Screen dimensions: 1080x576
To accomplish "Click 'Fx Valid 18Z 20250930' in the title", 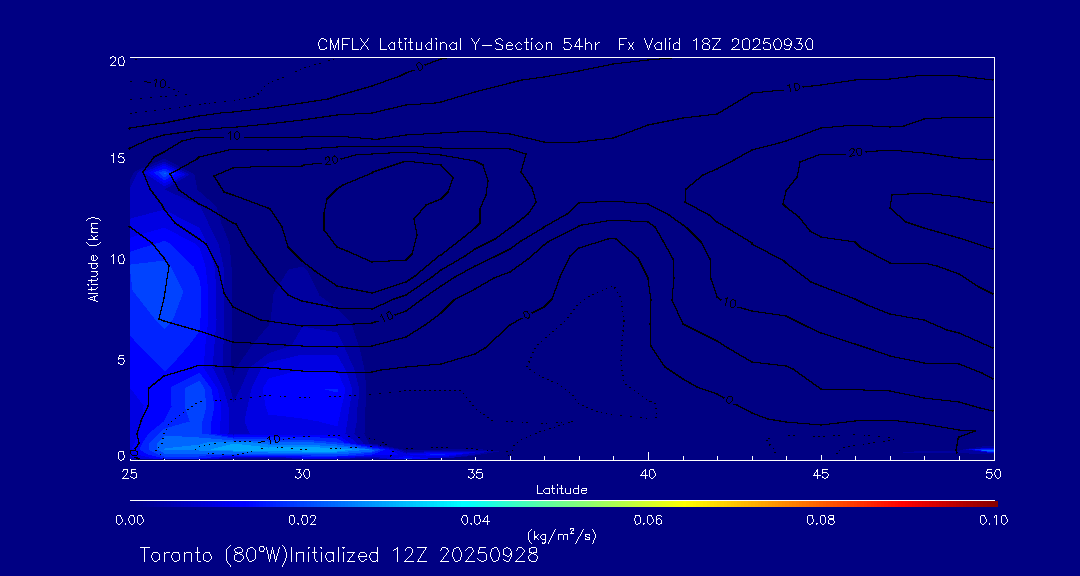I will coord(716,44).
